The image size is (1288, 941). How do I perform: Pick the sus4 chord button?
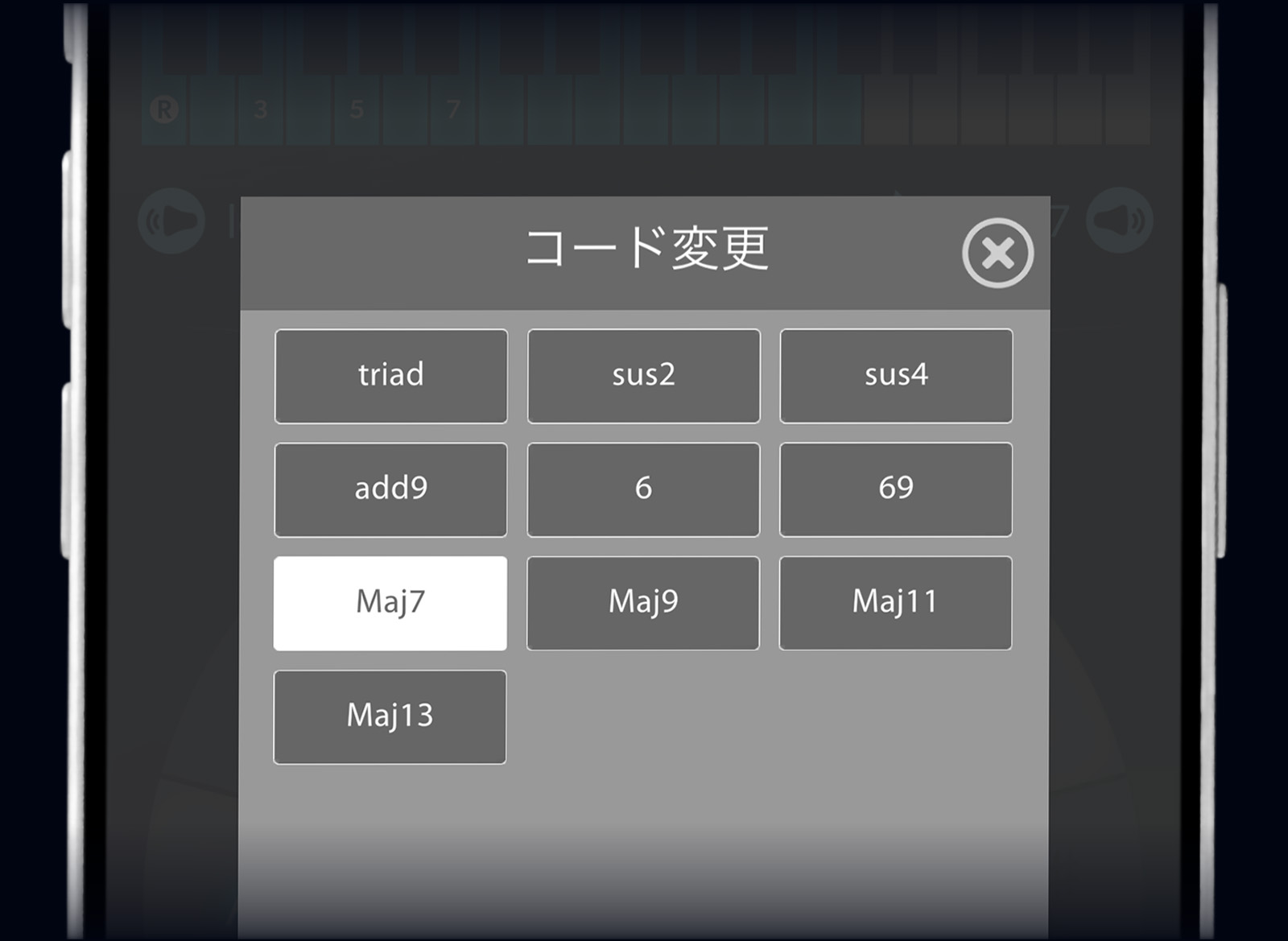(x=896, y=375)
